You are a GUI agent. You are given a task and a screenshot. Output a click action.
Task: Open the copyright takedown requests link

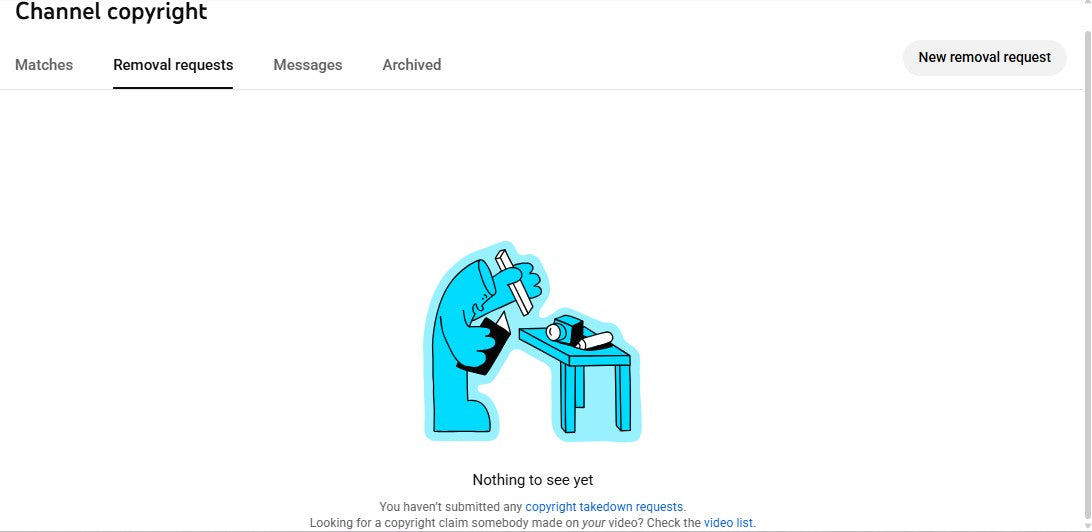click(x=604, y=507)
